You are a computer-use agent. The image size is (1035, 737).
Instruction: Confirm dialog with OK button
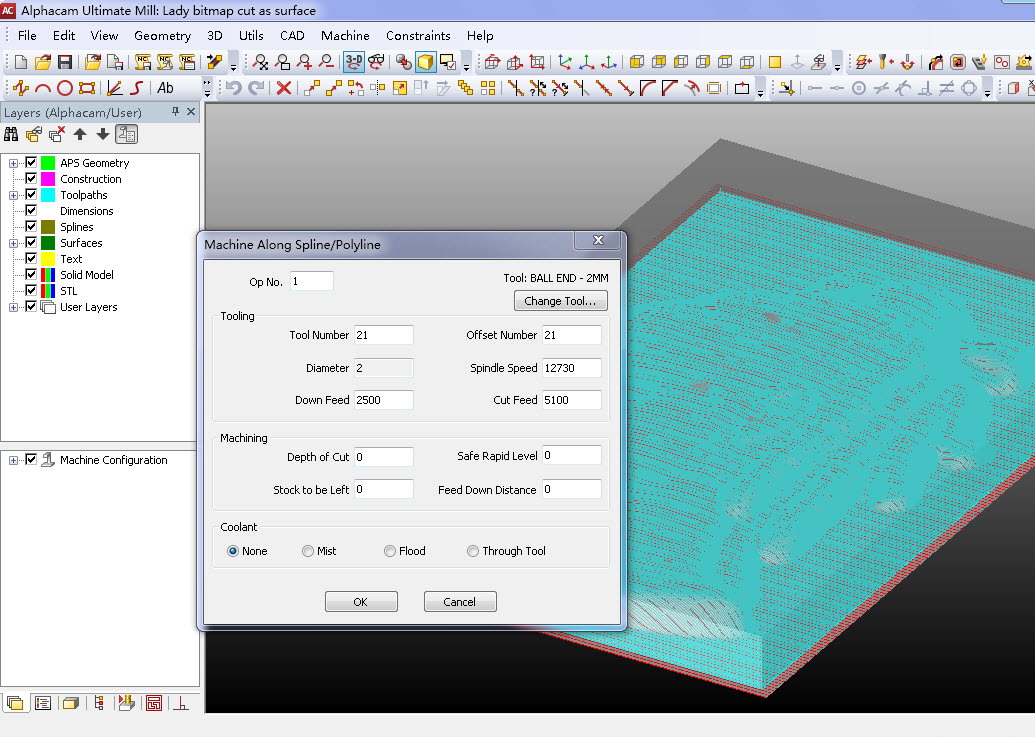pyautogui.click(x=361, y=602)
